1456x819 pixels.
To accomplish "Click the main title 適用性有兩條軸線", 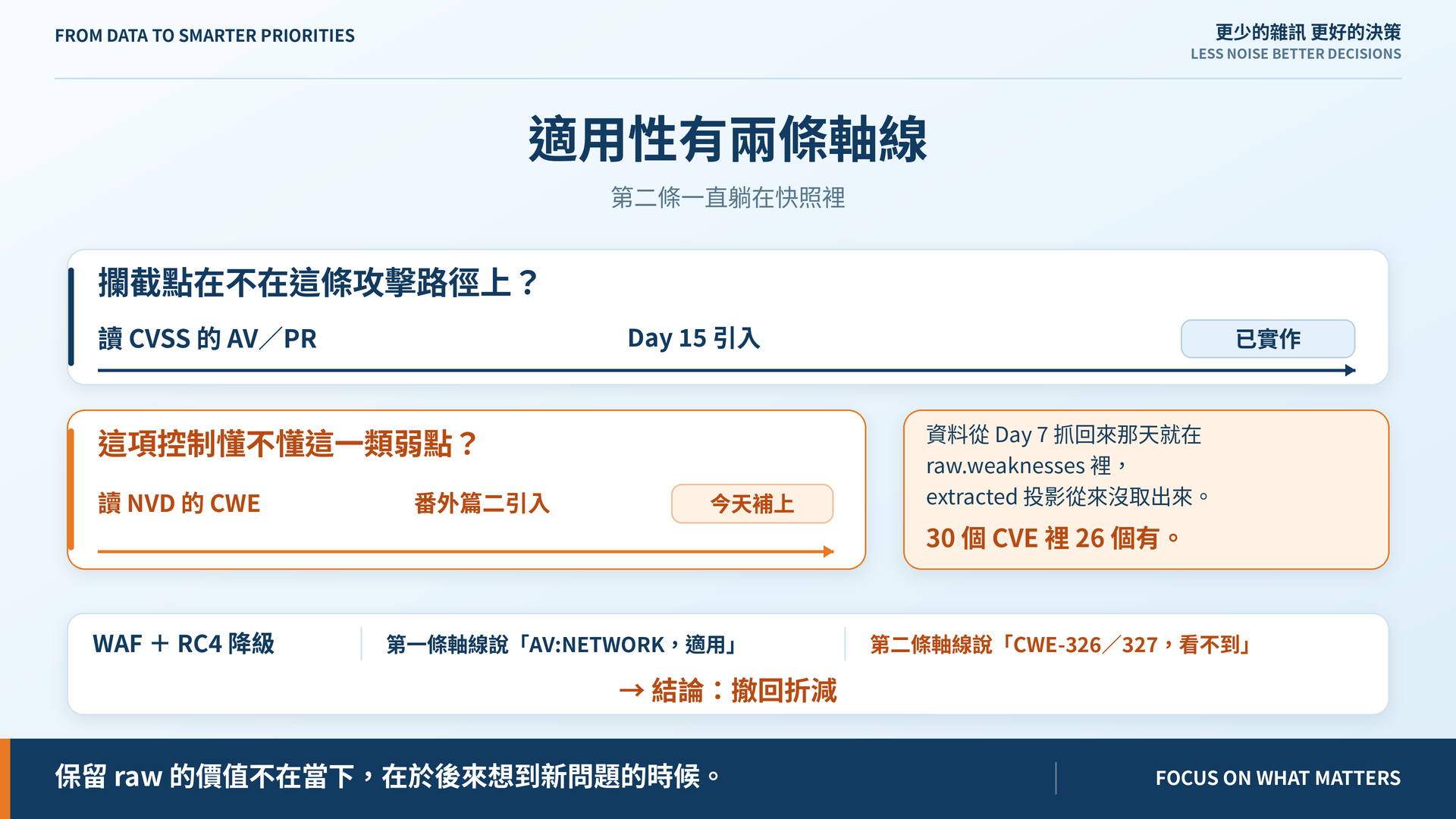I will [728, 140].
